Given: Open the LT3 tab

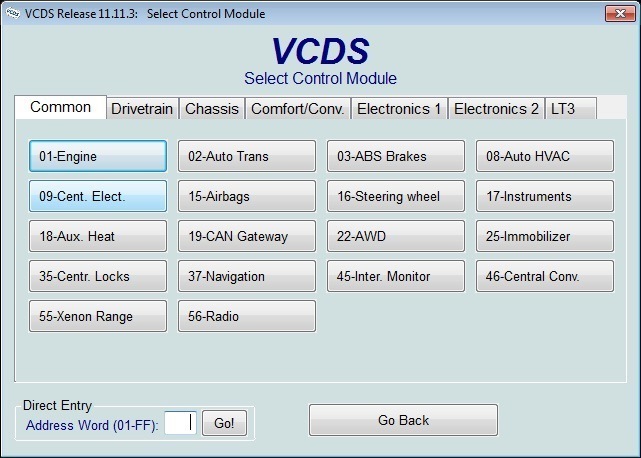Looking at the screenshot, I should tap(571, 109).
